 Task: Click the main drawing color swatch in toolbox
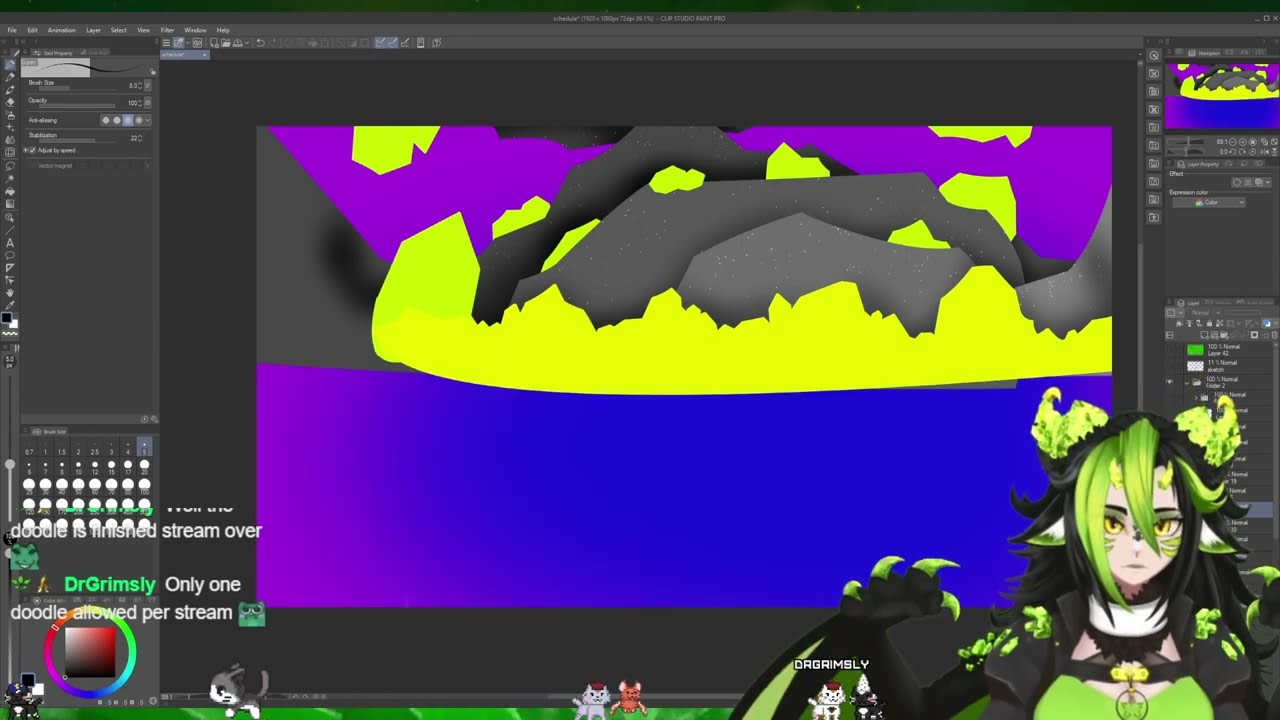point(7,318)
